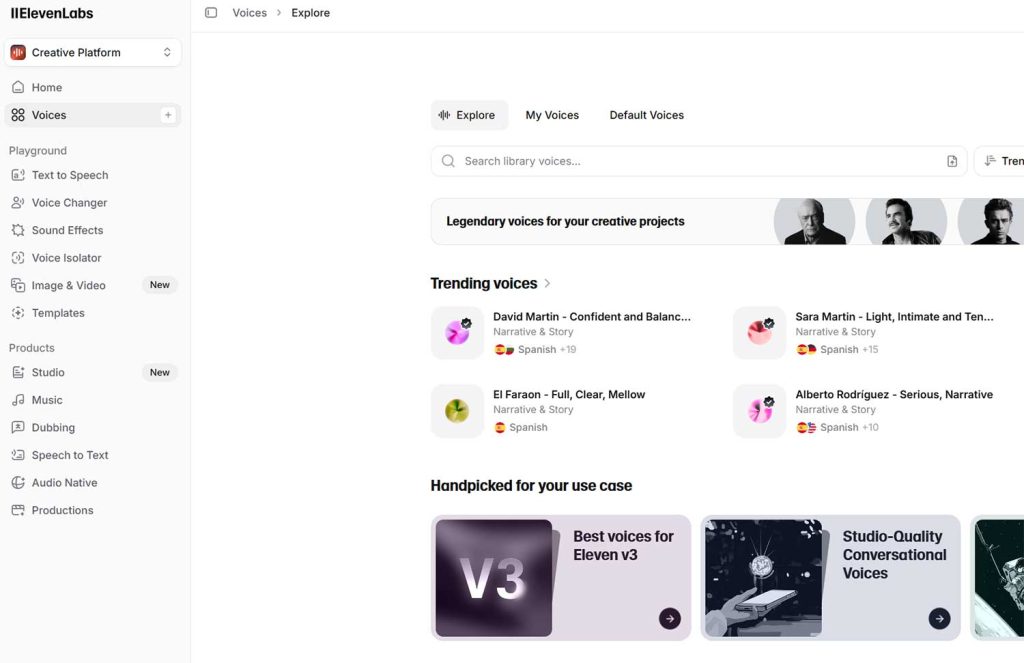Open the Audio Native product

point(93,483)
